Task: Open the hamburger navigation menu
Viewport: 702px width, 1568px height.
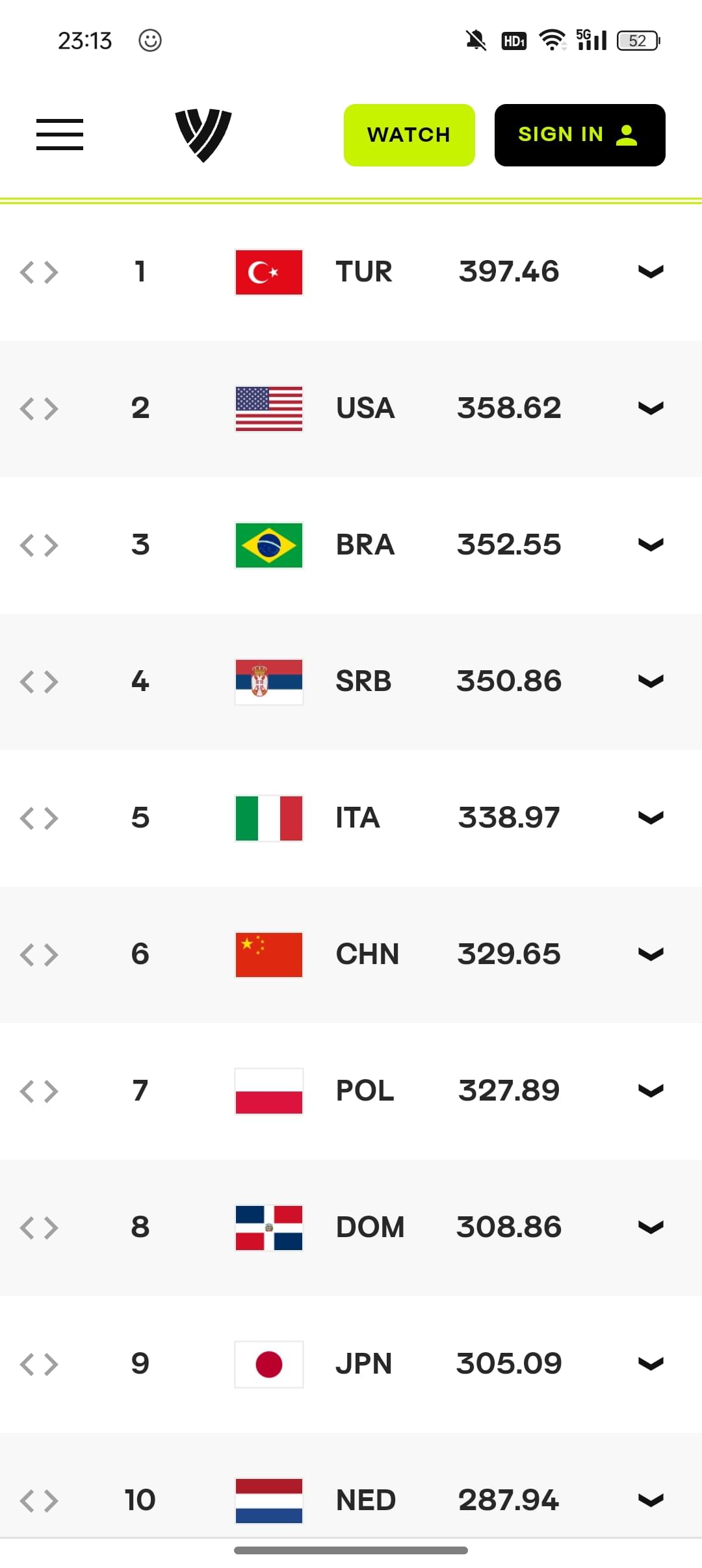Action: [60, 135]
